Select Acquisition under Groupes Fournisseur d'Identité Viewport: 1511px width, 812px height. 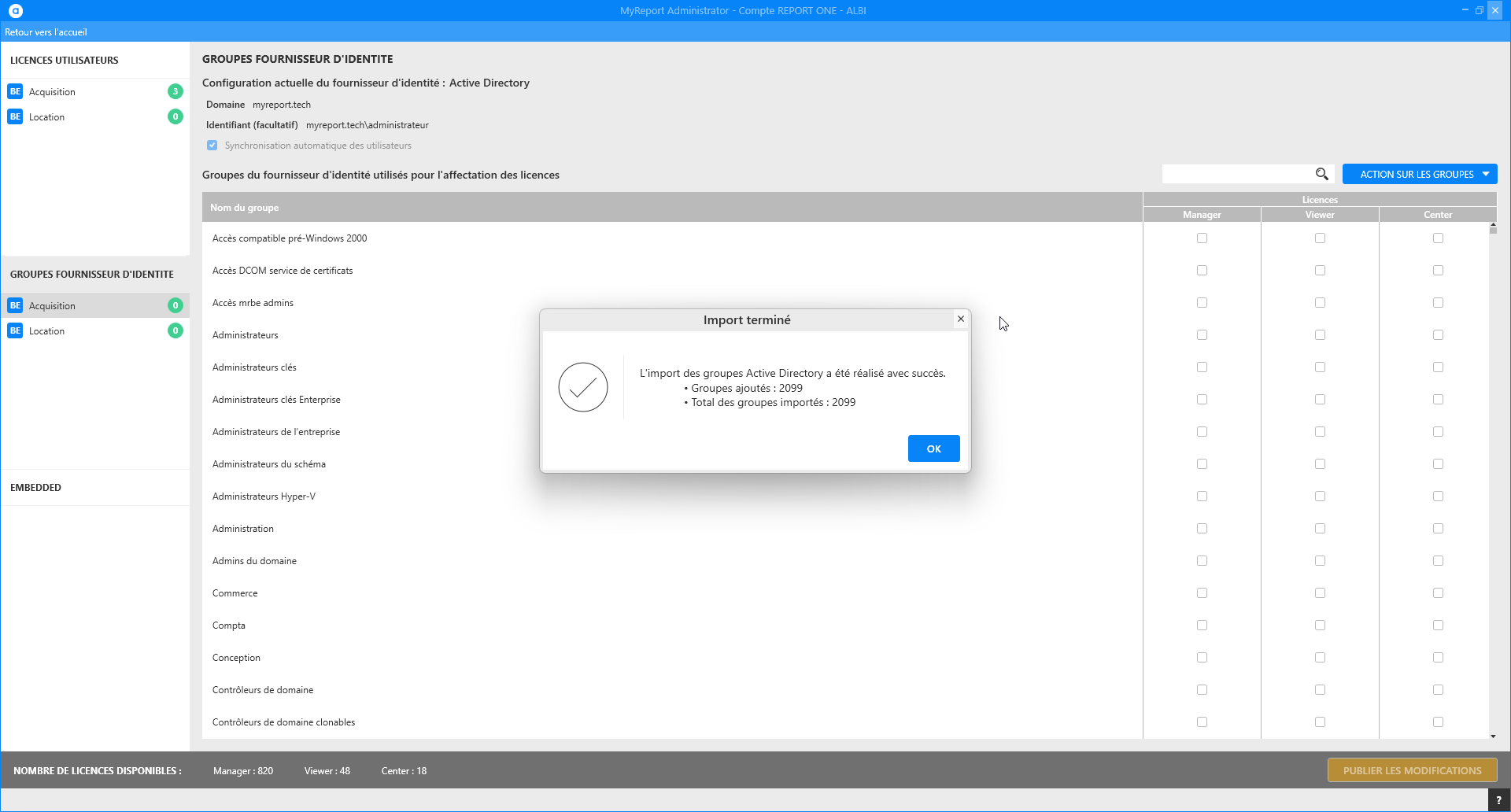pyautogui.click(x=52, y=305)
